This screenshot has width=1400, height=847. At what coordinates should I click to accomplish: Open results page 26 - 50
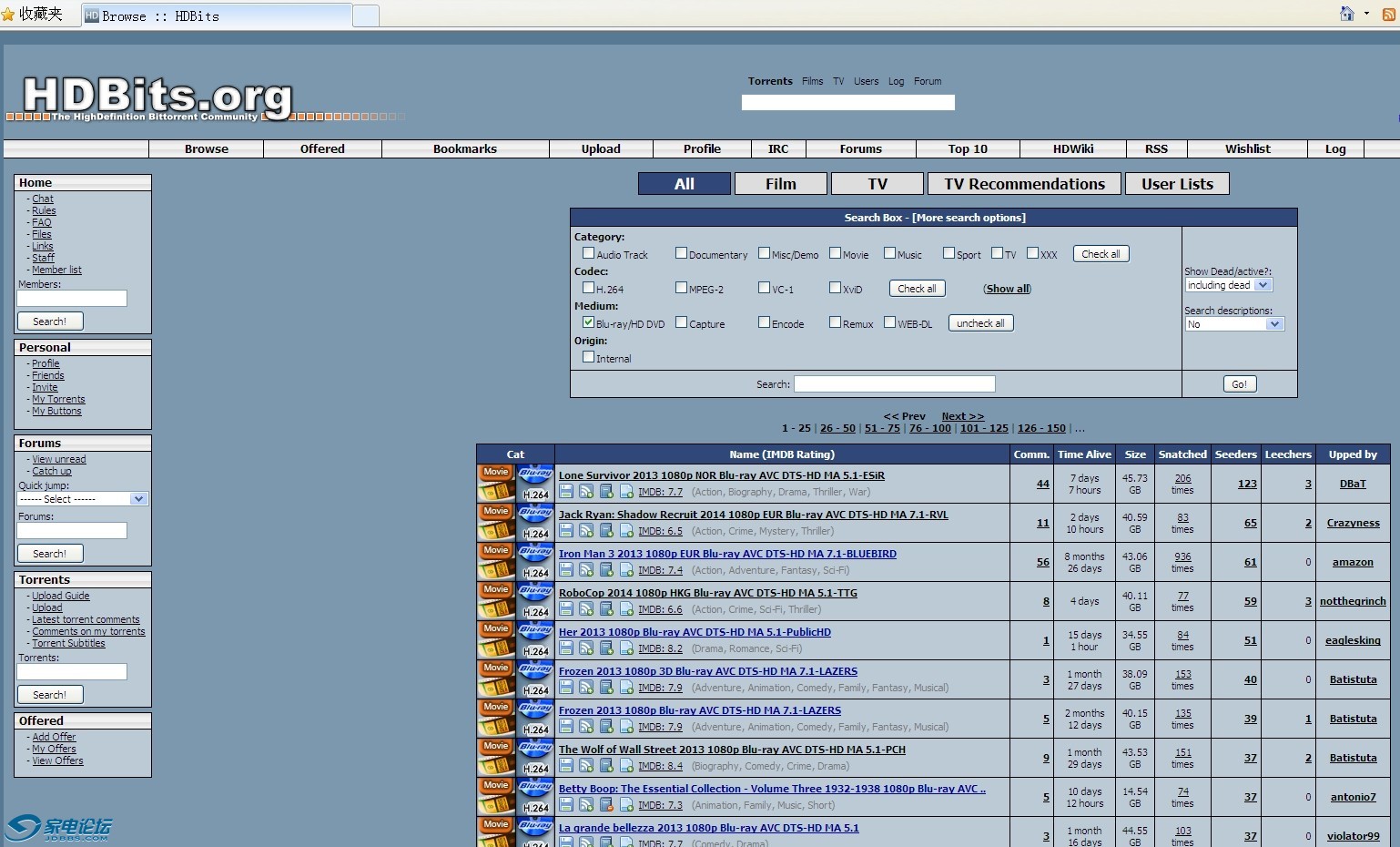pyautogui.click(x=837, y=428)
